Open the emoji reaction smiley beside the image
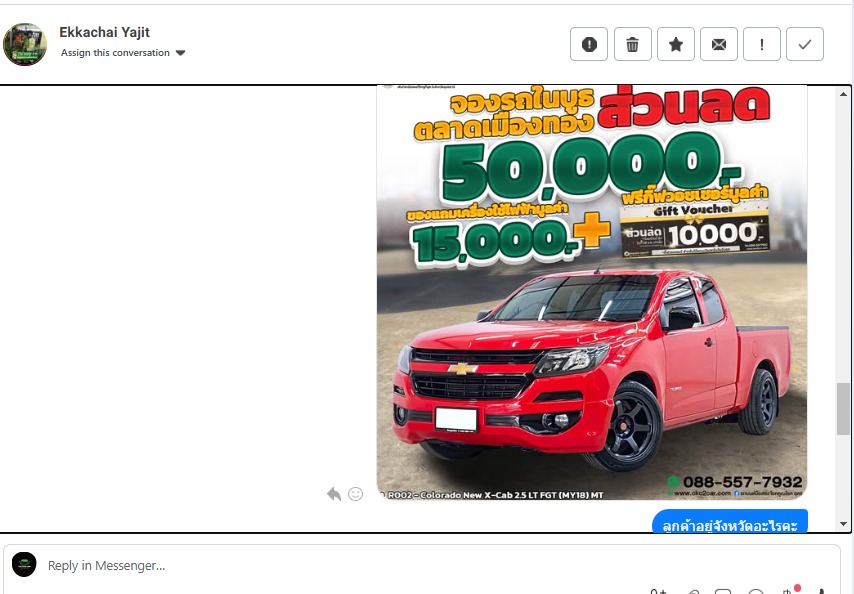 click(x=355, y=493)
